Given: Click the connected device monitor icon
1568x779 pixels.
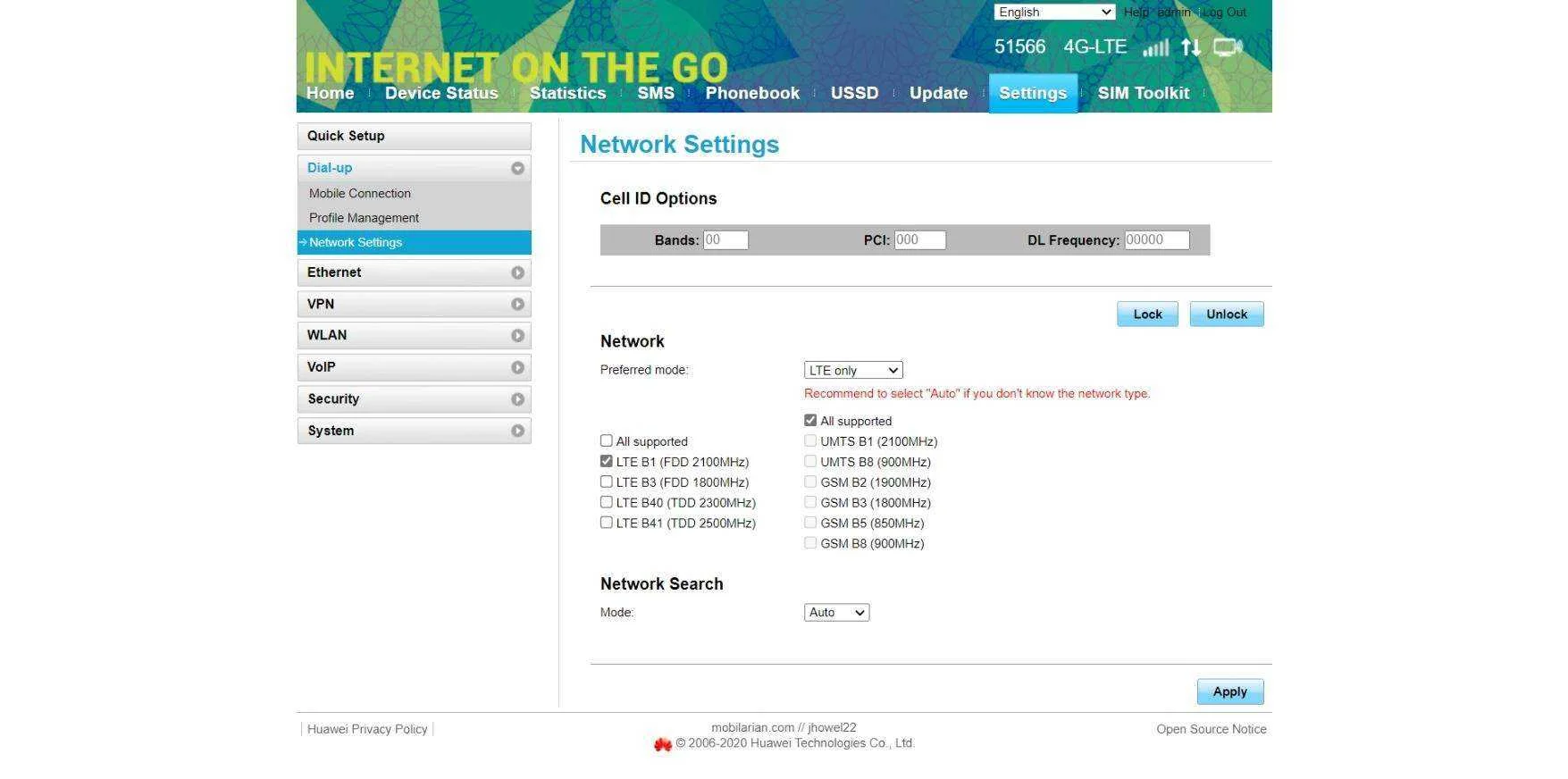Looking at the screenshot, I should pyautogui.click(x=1228, y=47).
